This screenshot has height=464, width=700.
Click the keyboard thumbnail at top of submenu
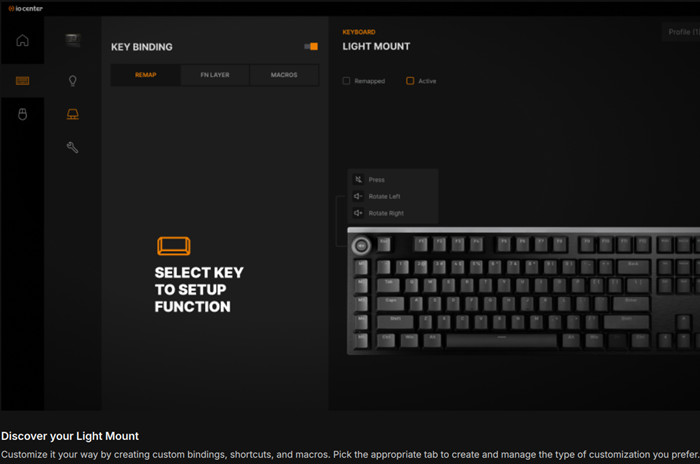(x=72, y=40)
